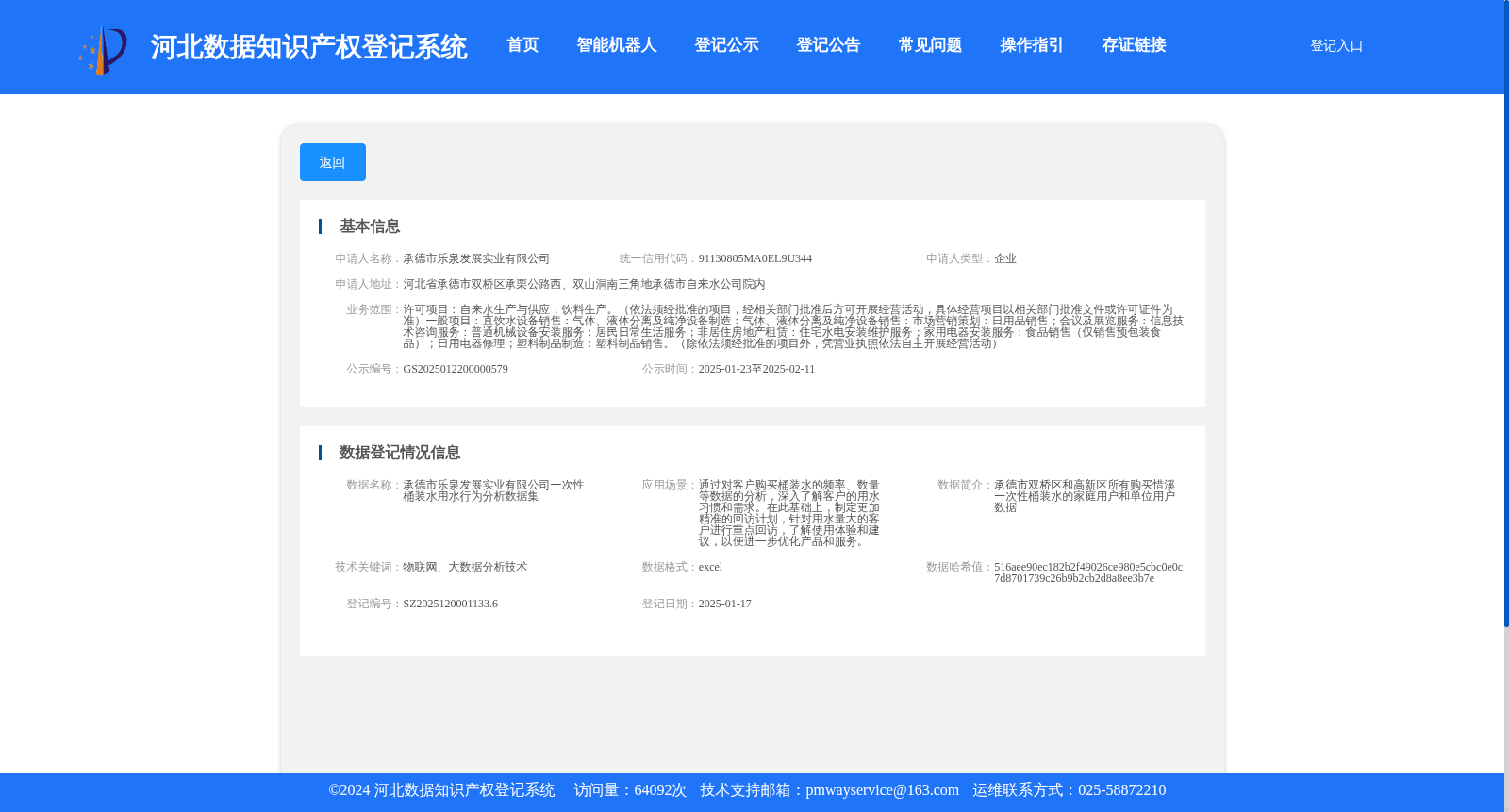Screen dimensions: 1509x812
Task: Click the phone number 025-58872210
Action: point(1122,790)
